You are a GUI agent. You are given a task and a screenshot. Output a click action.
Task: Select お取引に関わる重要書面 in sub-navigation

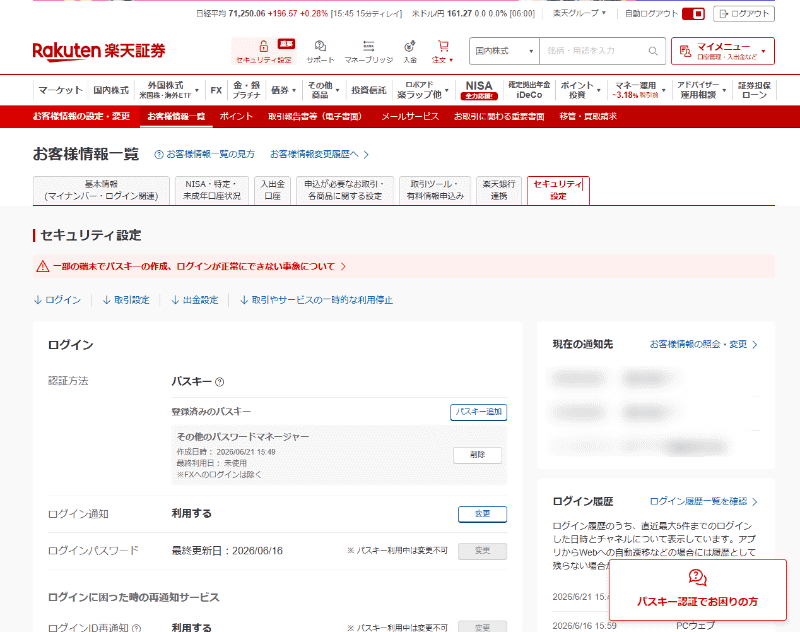499,116
